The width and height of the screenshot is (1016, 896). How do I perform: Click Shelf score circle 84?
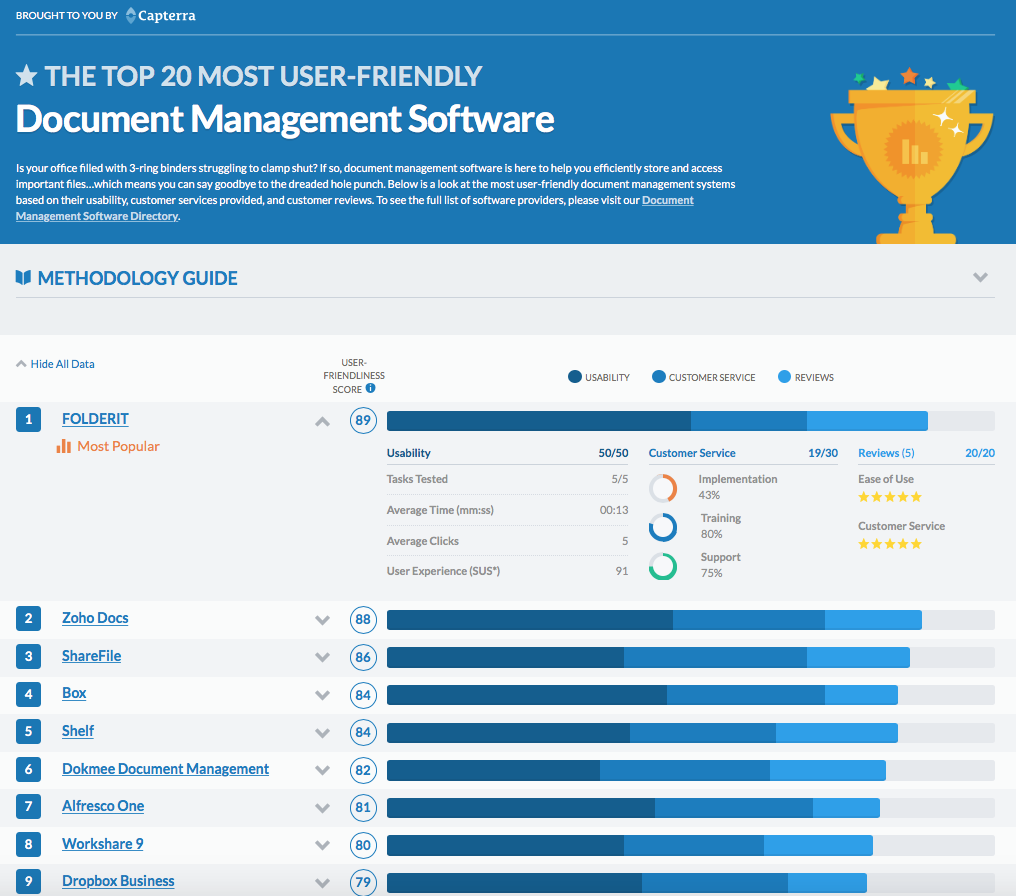363,732
